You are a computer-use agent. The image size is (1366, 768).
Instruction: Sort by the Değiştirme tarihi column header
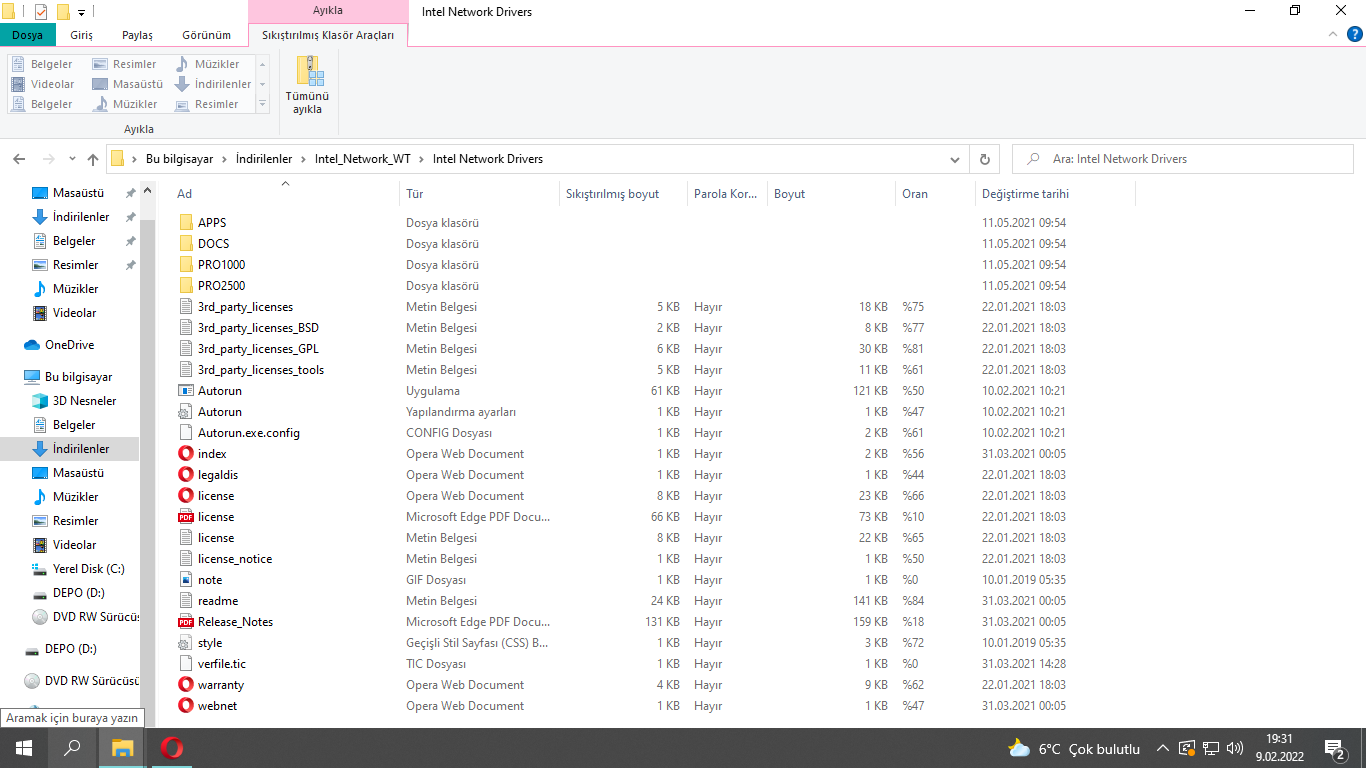pyautogui.click(x=1055, y=194)
